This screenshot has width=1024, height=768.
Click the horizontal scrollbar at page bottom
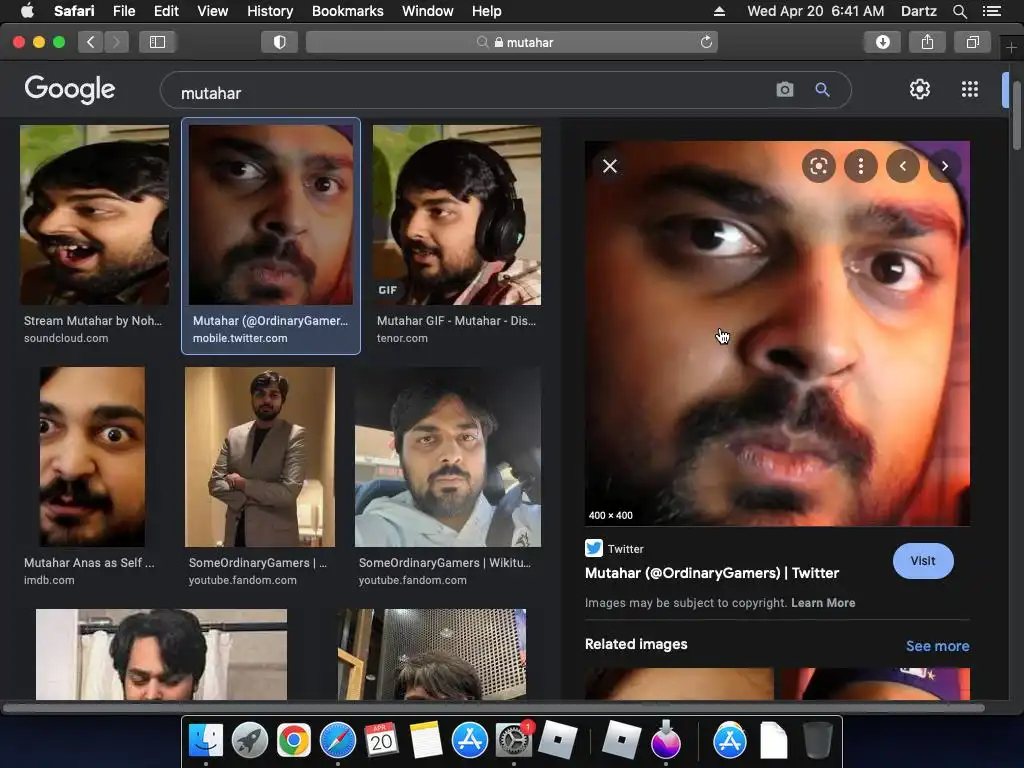click(493, 707)
